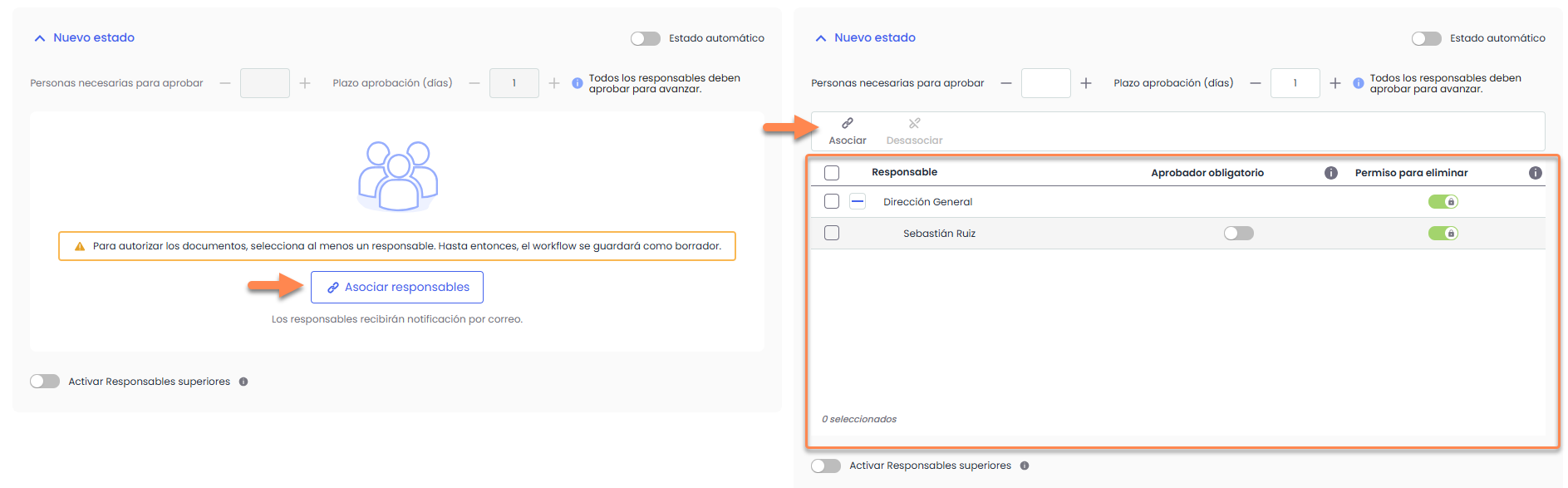This screenshot has height=488, width=1568.
Task: Click plus icon for Plazo aprobación in right panel
Action: 1335,83
